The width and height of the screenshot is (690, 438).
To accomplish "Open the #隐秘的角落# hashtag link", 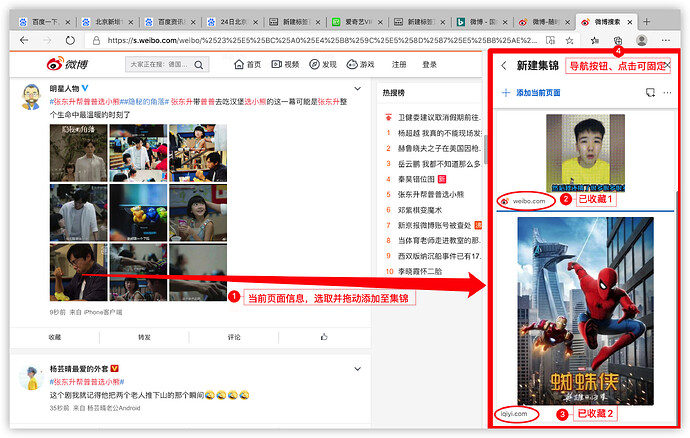I will pyautogui.click(x=145, y=102).
